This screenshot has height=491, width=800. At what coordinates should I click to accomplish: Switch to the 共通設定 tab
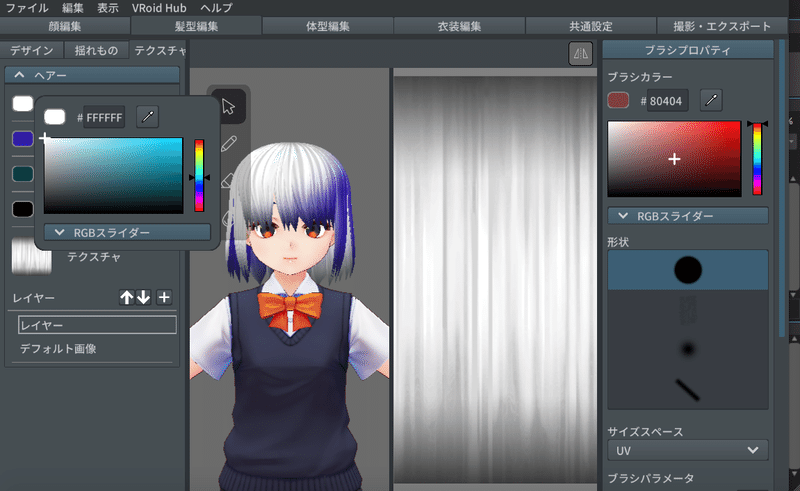tap(591, 26)
